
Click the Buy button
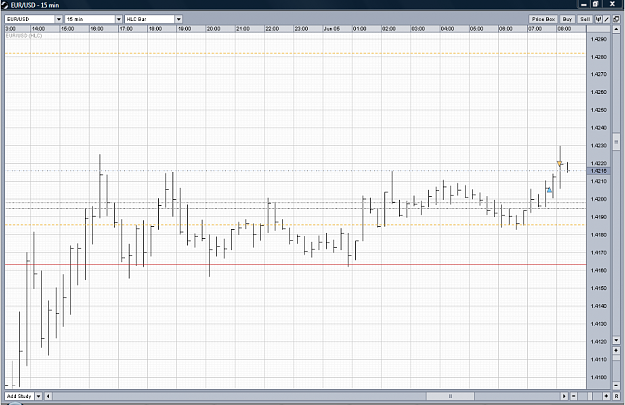[x=567, y=19]
